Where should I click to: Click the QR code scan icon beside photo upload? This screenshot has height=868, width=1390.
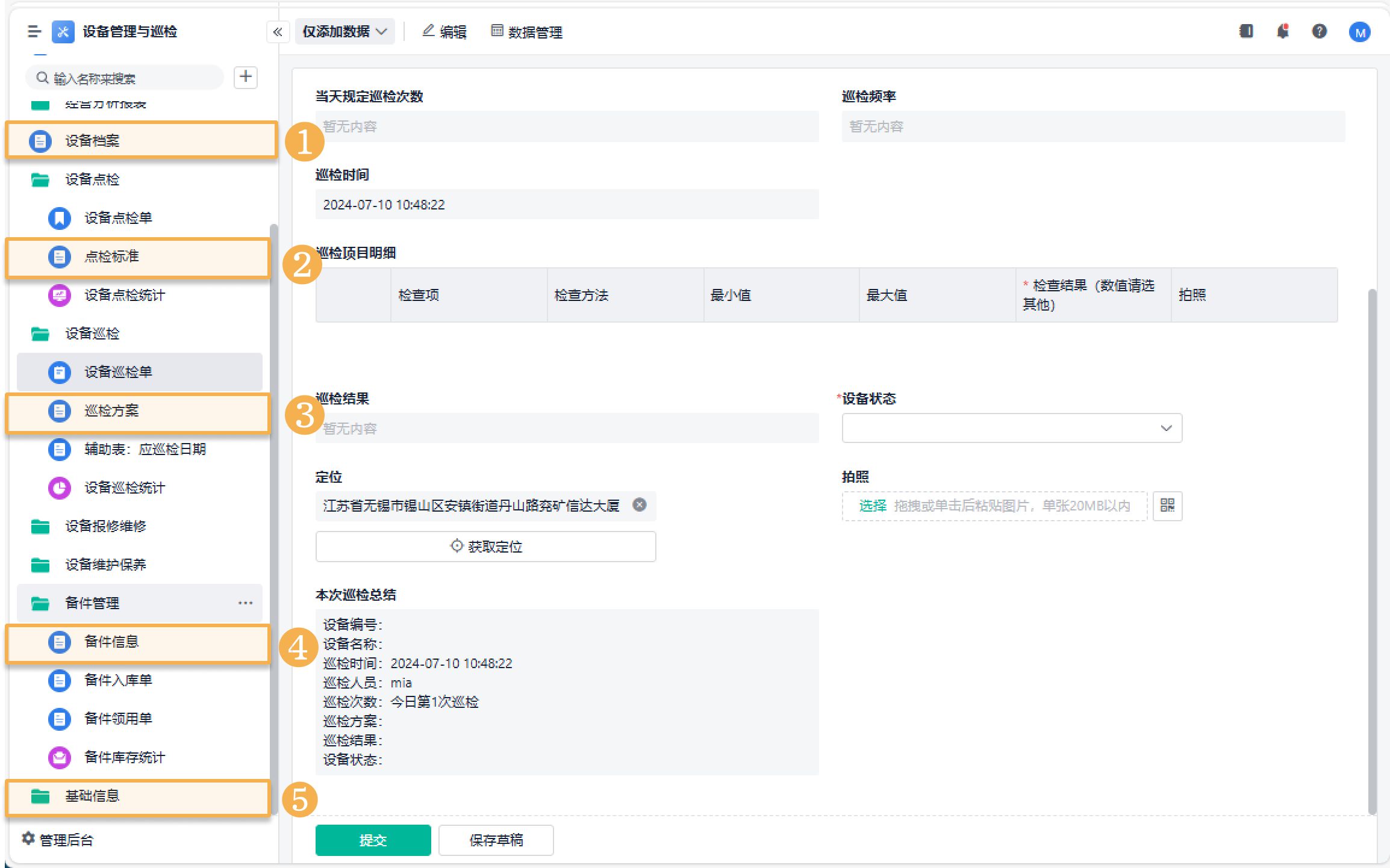[1167, 506]
